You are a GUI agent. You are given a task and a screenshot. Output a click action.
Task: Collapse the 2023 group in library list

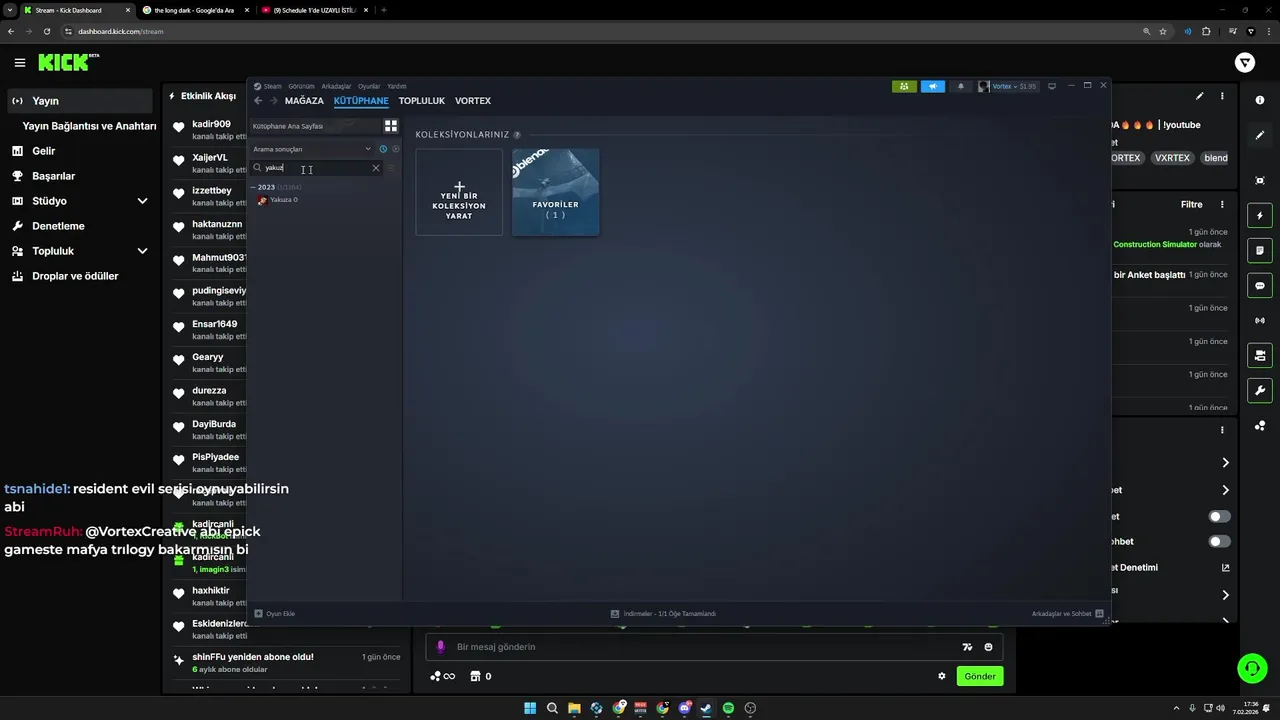[x=254, y=187]
